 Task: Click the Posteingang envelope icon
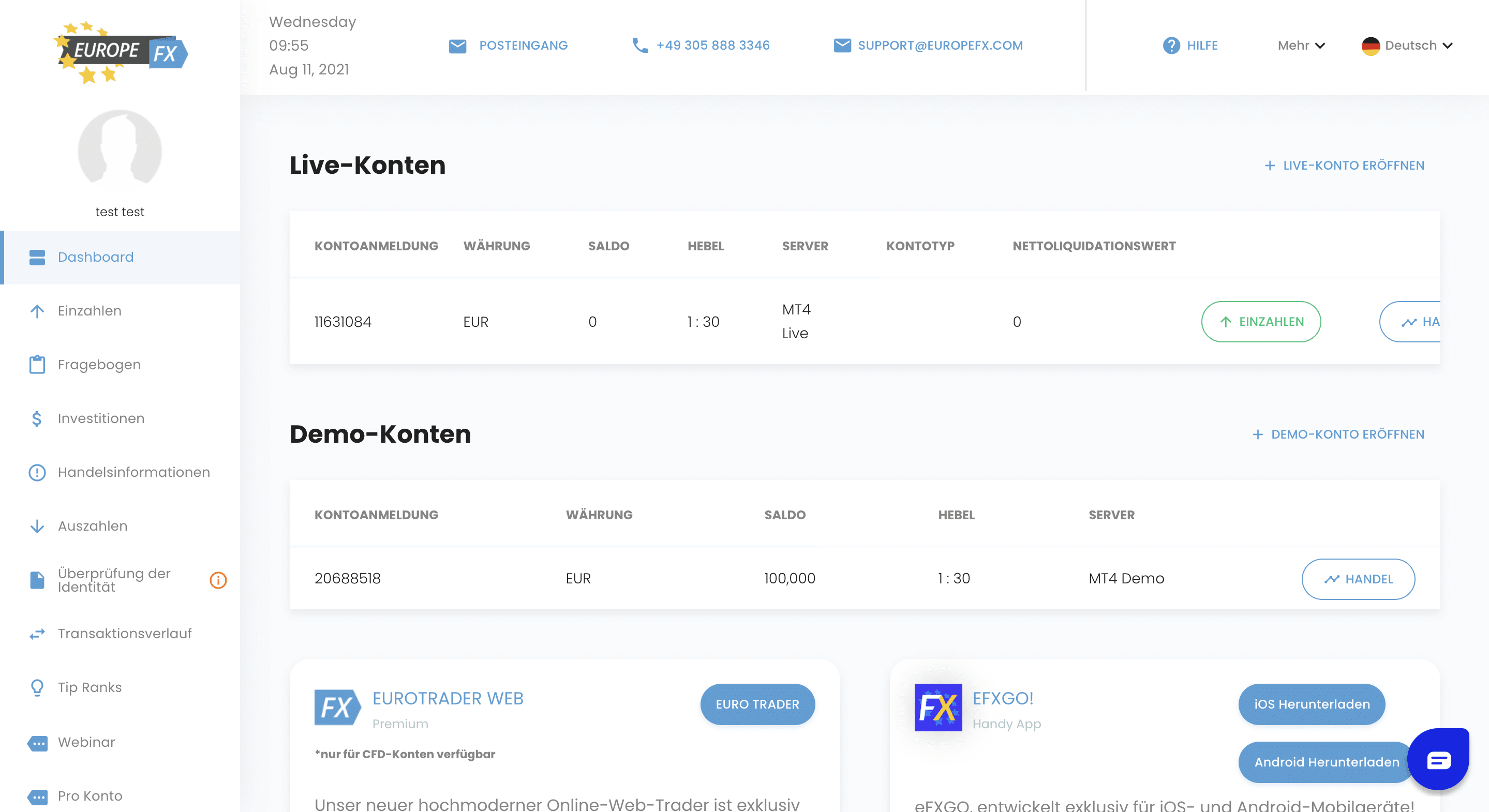coord(458,46)
